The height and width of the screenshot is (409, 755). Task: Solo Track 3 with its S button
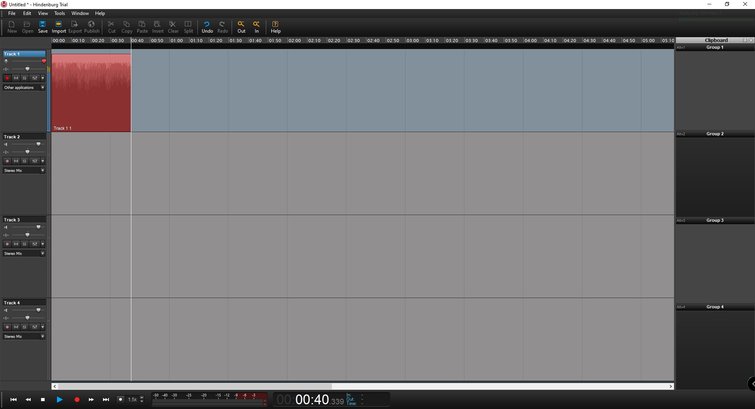pos(25,244)
